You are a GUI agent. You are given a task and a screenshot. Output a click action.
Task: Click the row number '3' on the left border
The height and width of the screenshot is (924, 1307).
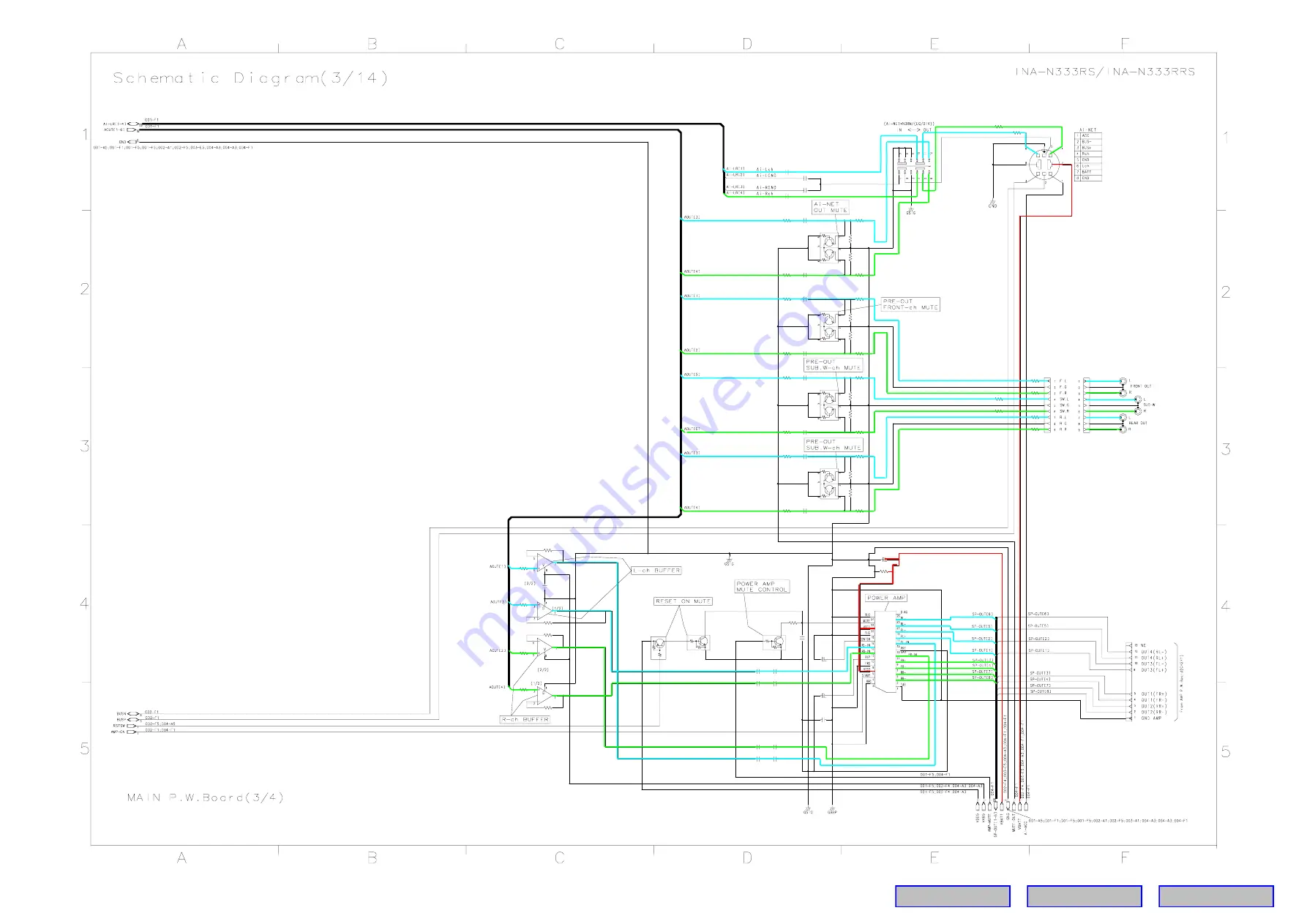click(85, 446)
